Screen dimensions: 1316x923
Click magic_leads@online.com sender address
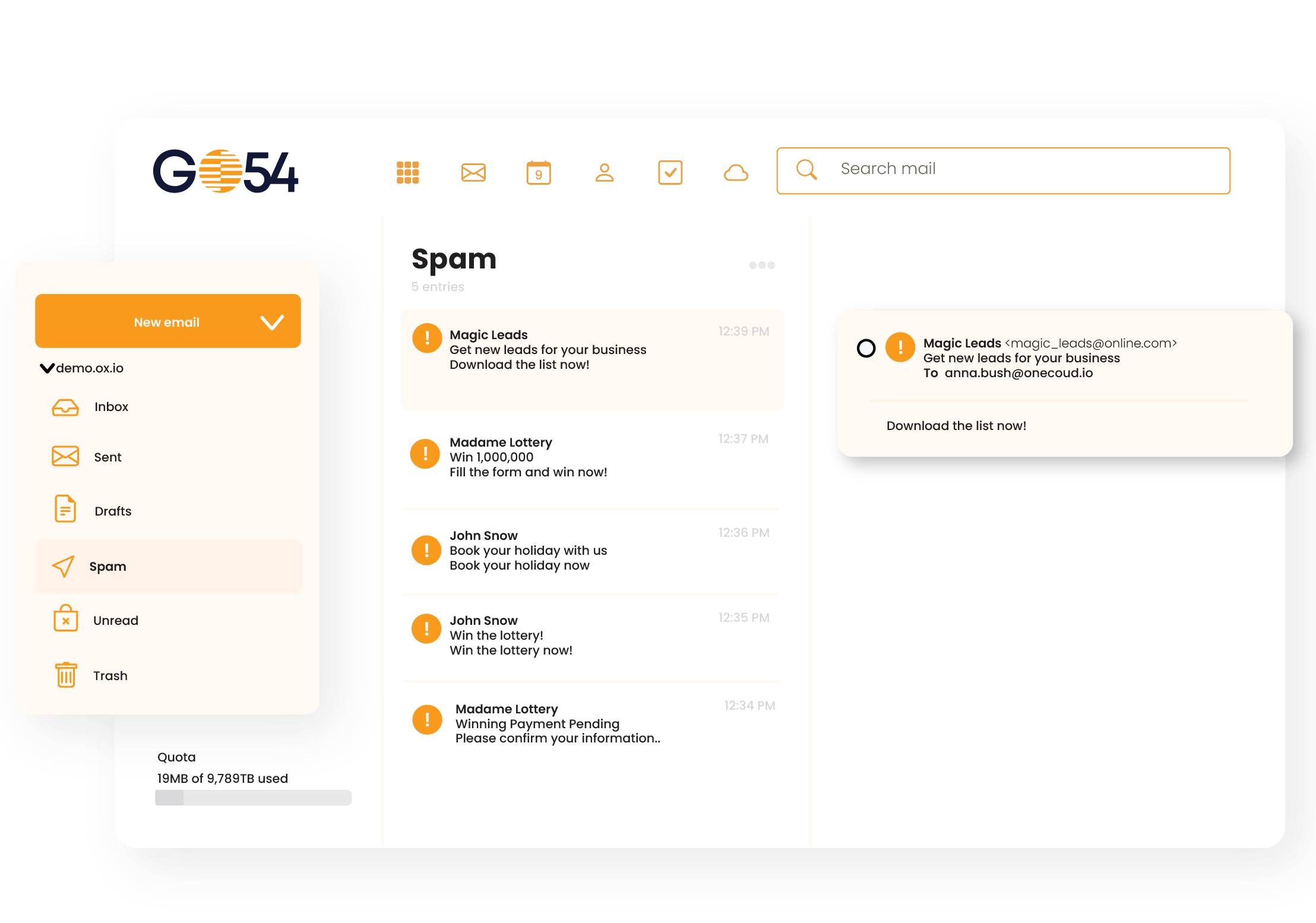[1090, 343]
